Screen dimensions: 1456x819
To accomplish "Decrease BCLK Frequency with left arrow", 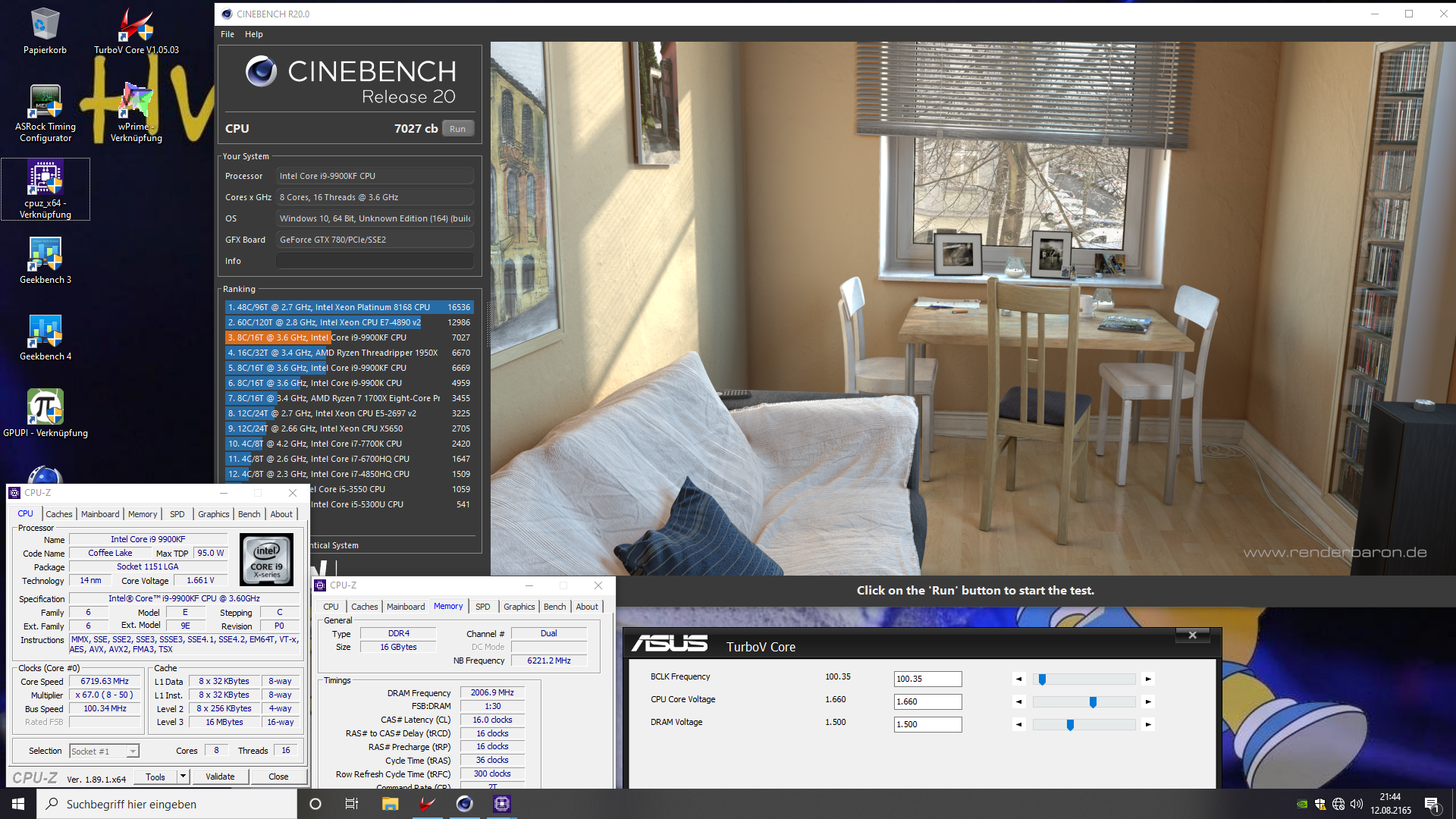I will pyautogui.click(x=1018, y=679).
